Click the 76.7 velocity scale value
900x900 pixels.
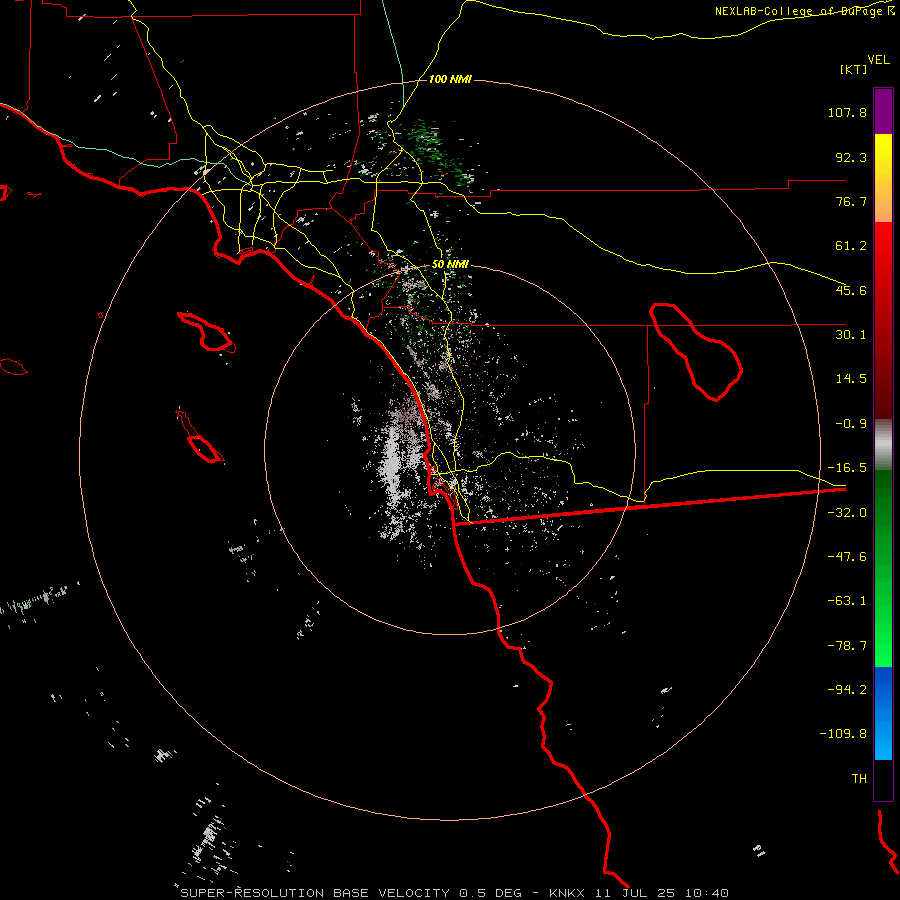click(851, 201)
